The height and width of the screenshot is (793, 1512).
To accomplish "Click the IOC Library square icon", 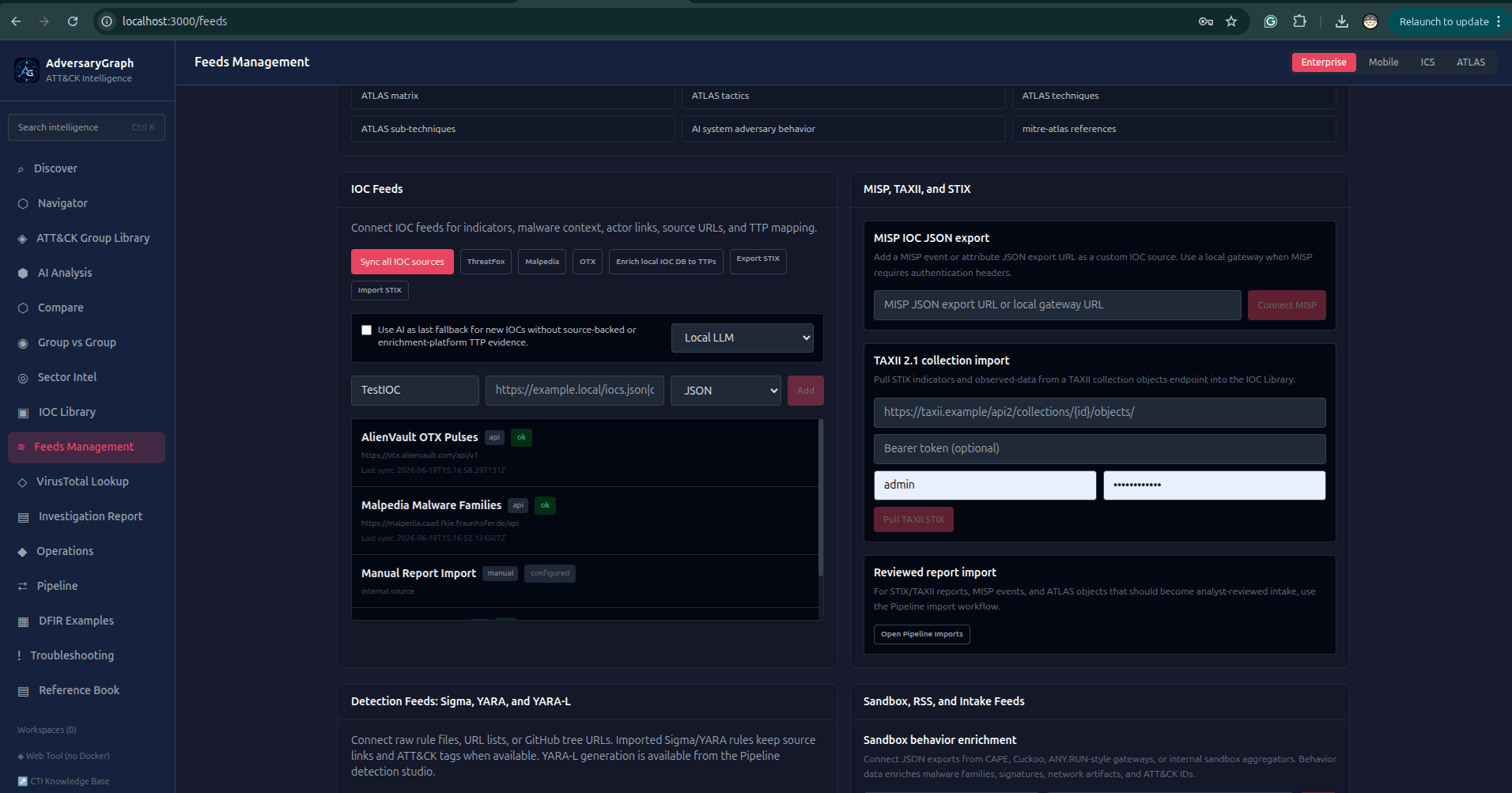I will coord(23,413).
